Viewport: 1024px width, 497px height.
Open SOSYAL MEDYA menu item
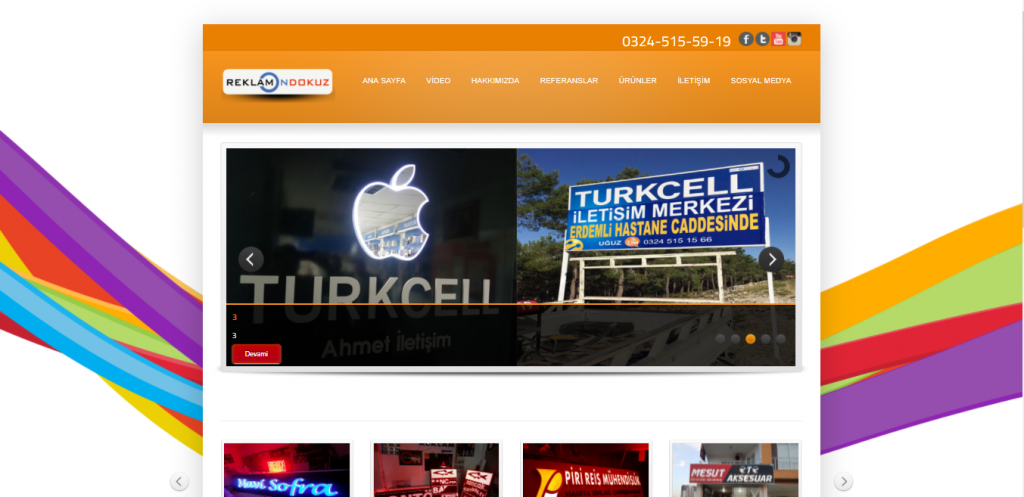click(761, 81)
